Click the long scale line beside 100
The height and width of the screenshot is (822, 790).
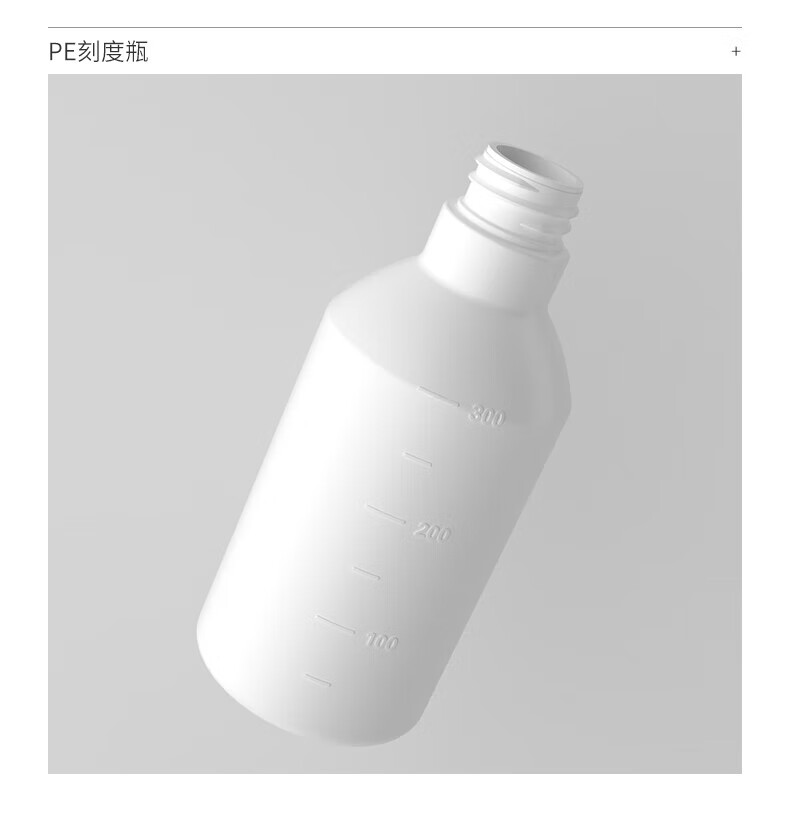point(336,623)
